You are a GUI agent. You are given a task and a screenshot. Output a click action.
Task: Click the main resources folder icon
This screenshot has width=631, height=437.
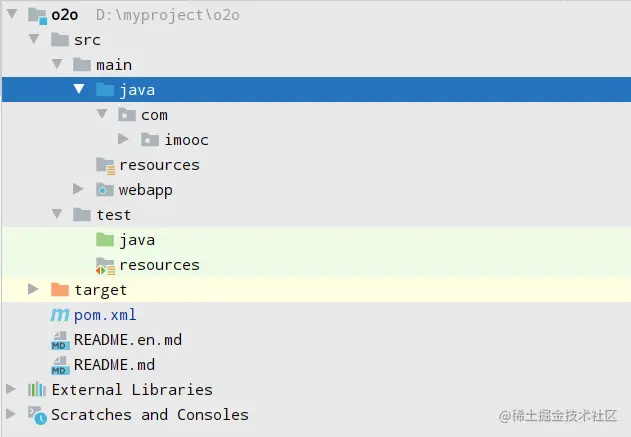tap(105, 165)
